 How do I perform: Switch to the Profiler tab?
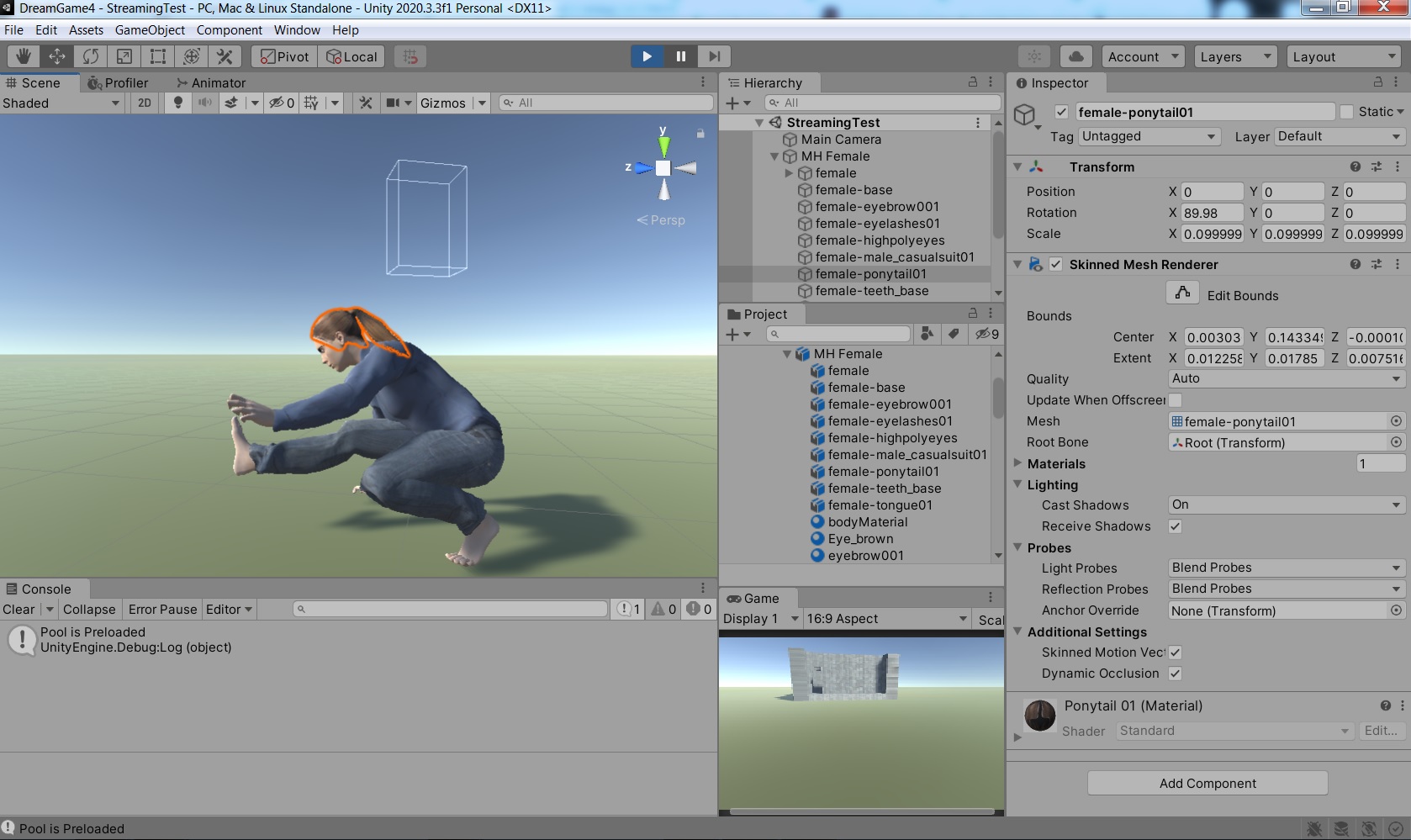point(118,82)
